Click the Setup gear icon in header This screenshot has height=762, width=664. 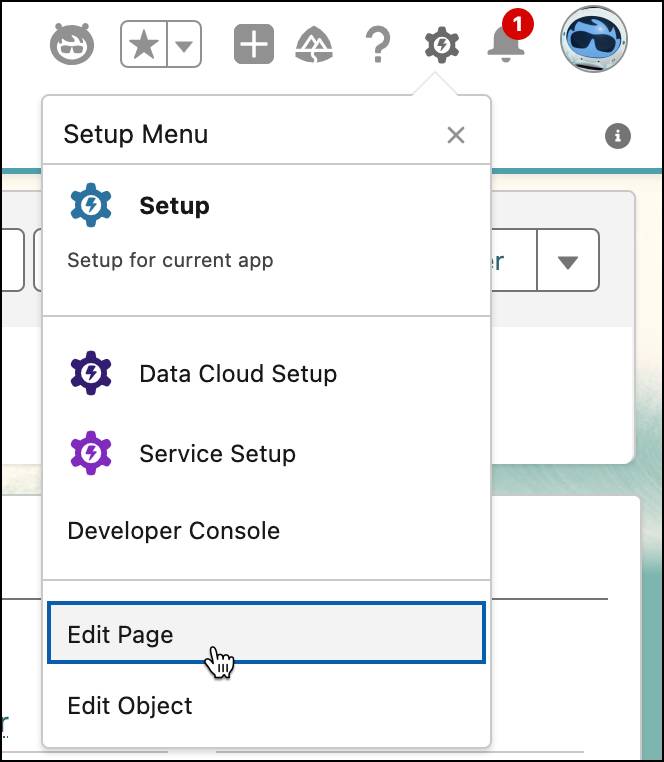coord(441,45)
